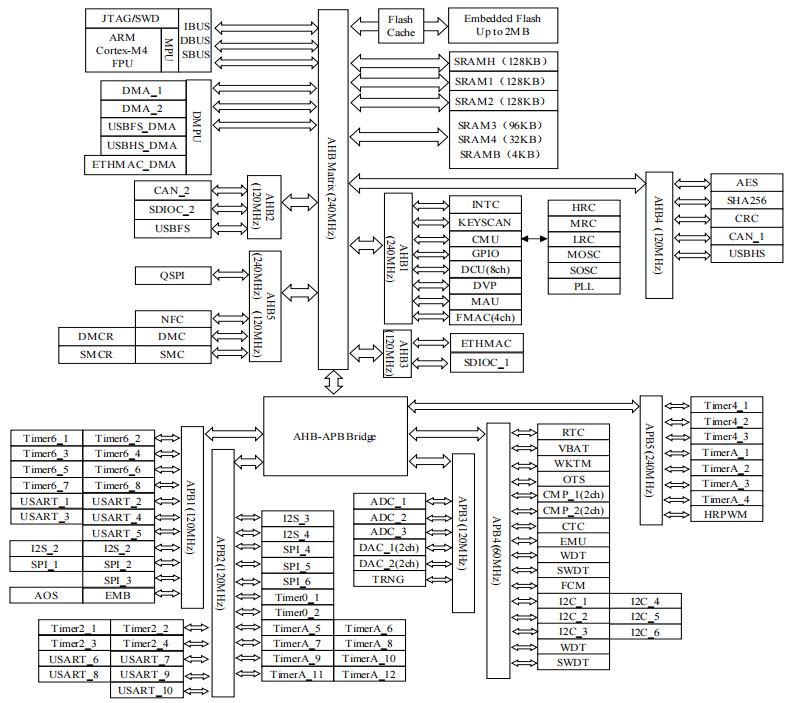Select the I2S_3 block
Viewport: 789px width, 703px height.
click(x=297, y=519)
